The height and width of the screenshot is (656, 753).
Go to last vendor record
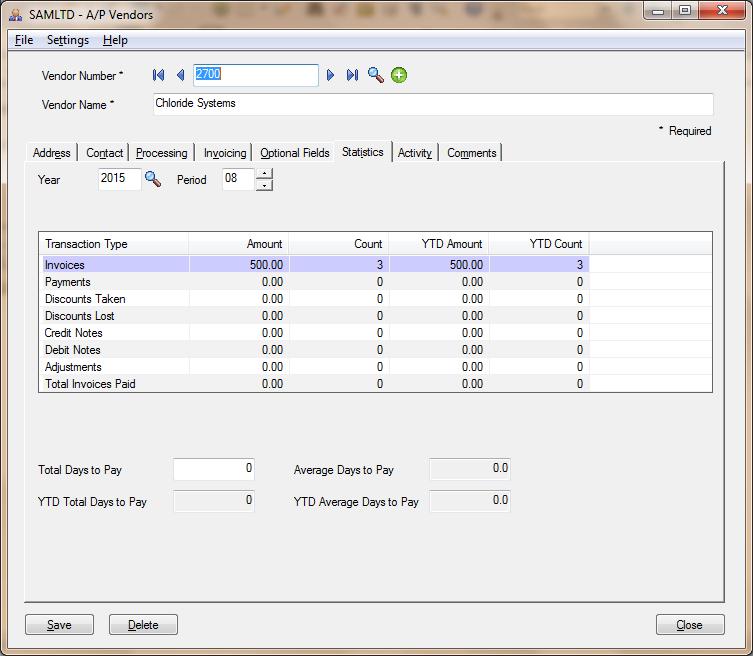click(x=352, y=75)
